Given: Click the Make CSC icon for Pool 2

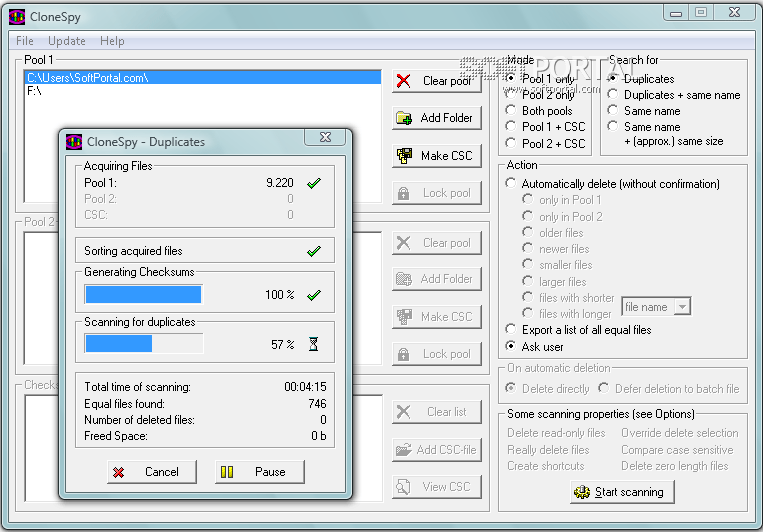Looking at the screenshot, I should pyautogui.click(x=404, y=317).
